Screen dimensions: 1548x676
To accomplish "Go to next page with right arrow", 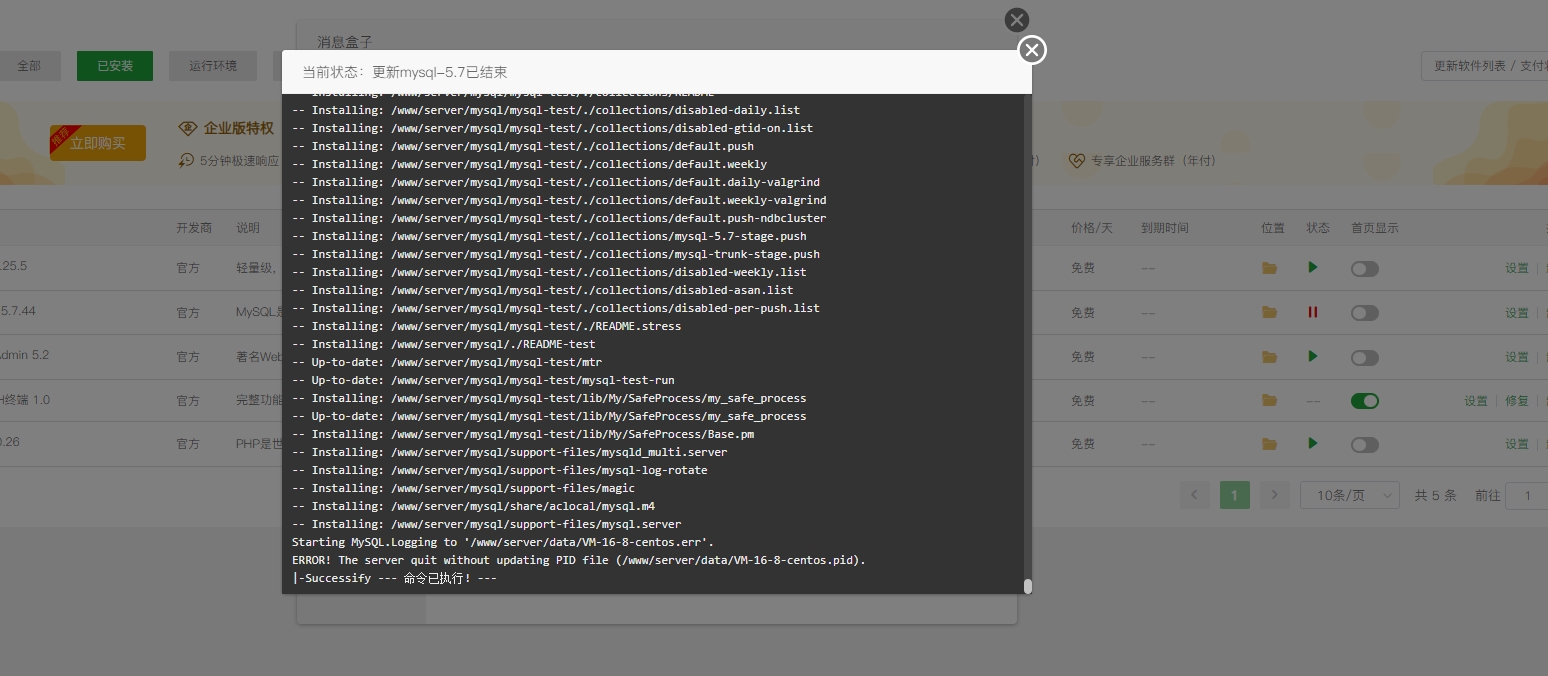I will [1274, 495].
